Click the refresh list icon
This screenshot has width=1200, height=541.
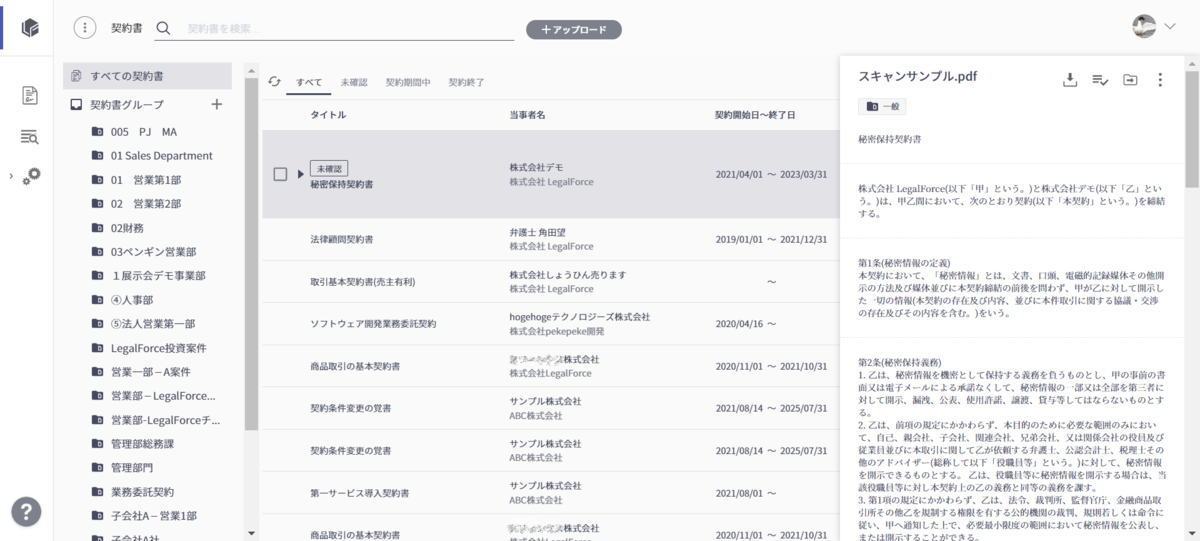[274, 81]
